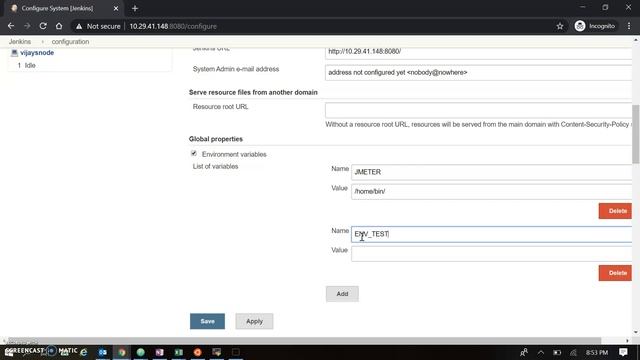Select executor row '1 Idle'

[27, 65]
